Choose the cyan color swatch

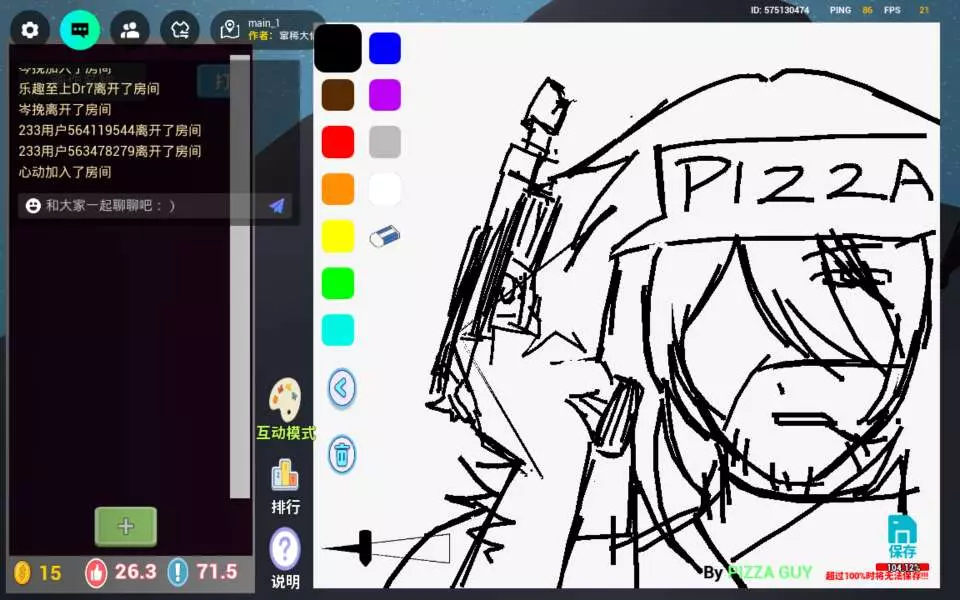[338, 331]
